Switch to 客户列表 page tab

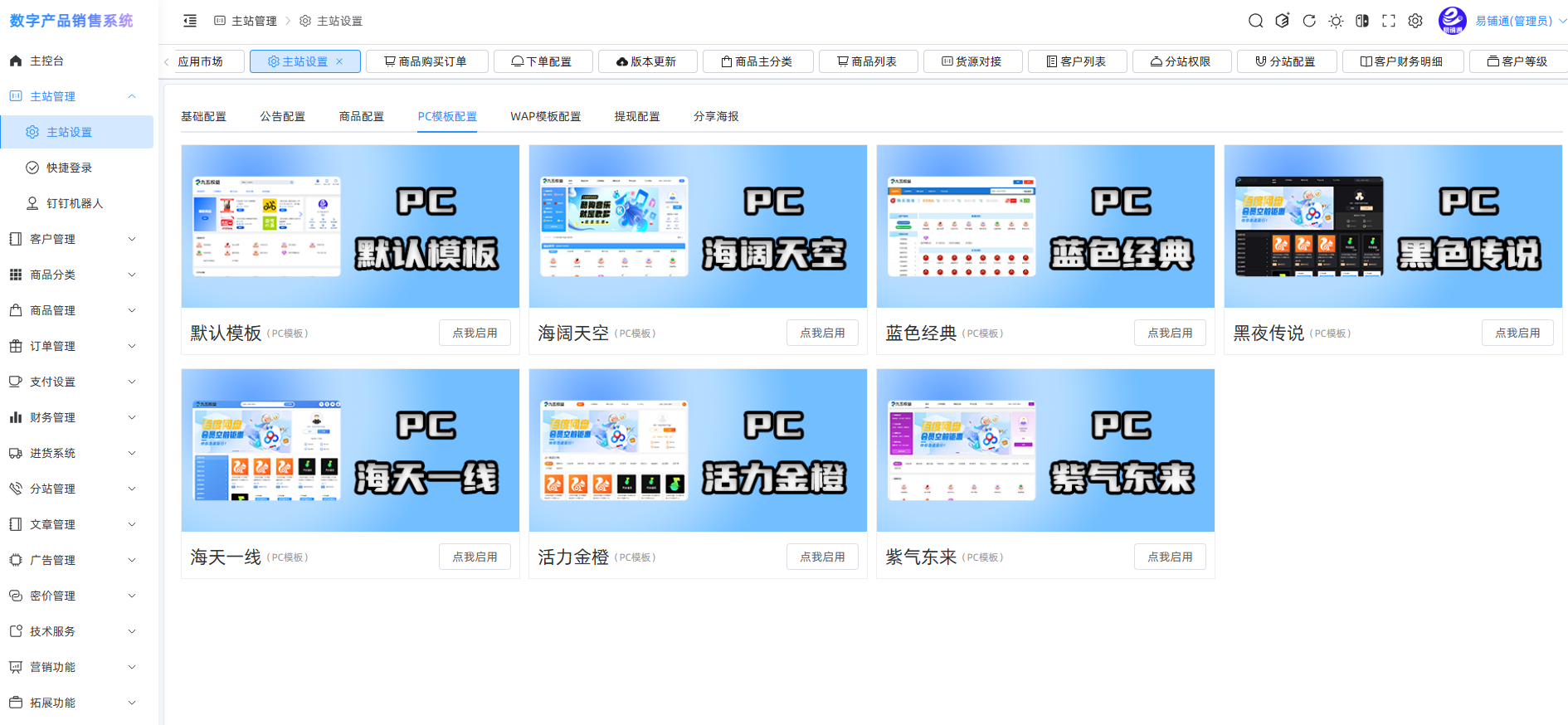[1077, 61]
